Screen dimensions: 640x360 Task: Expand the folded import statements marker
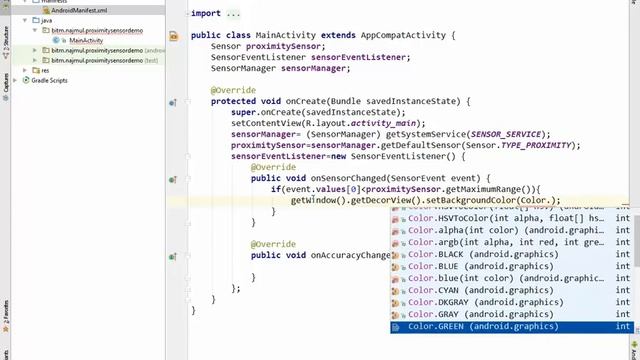[x=187, y=13]
